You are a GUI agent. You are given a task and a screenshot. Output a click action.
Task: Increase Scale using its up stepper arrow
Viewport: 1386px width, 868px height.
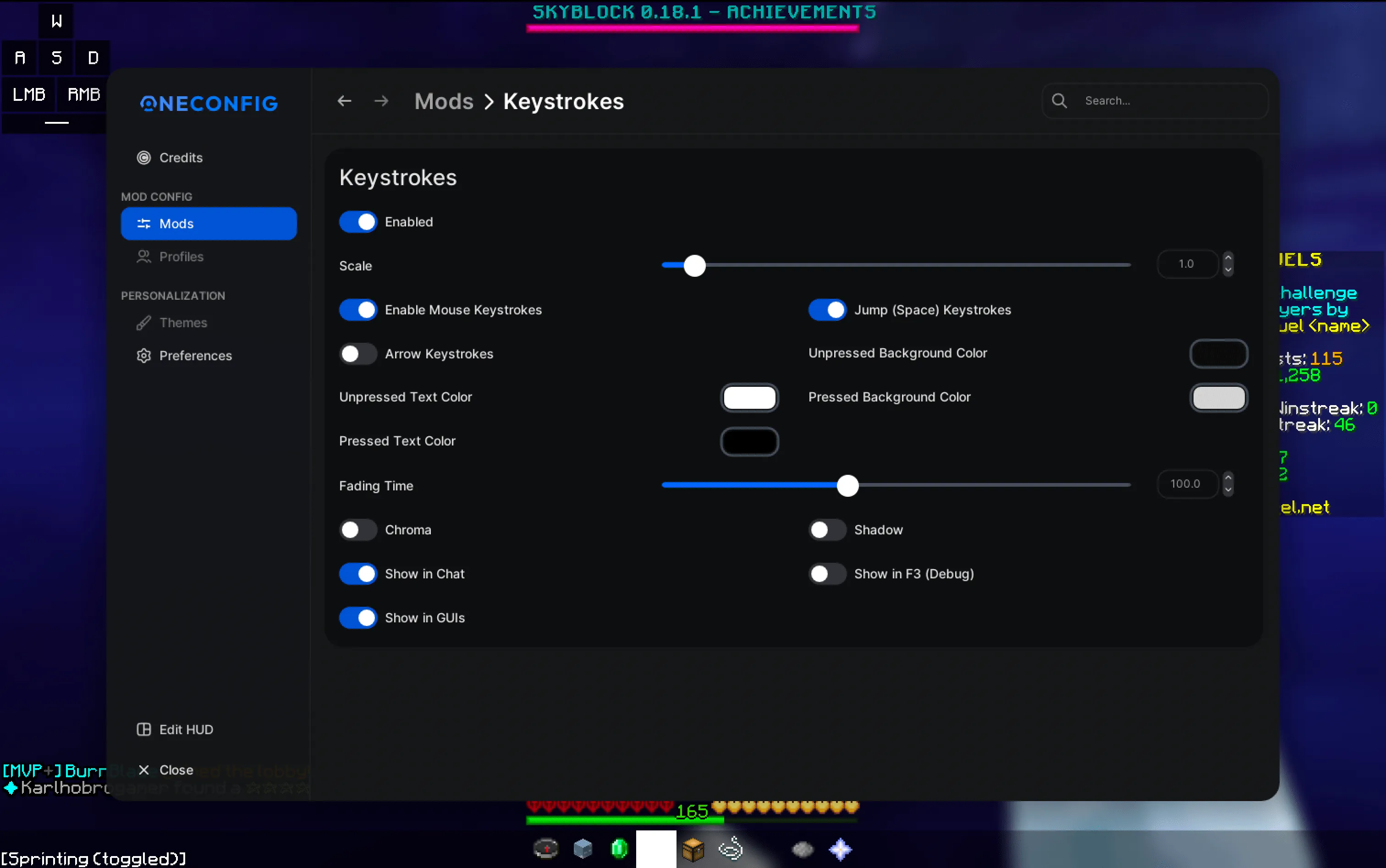[x=1228, y=258]
